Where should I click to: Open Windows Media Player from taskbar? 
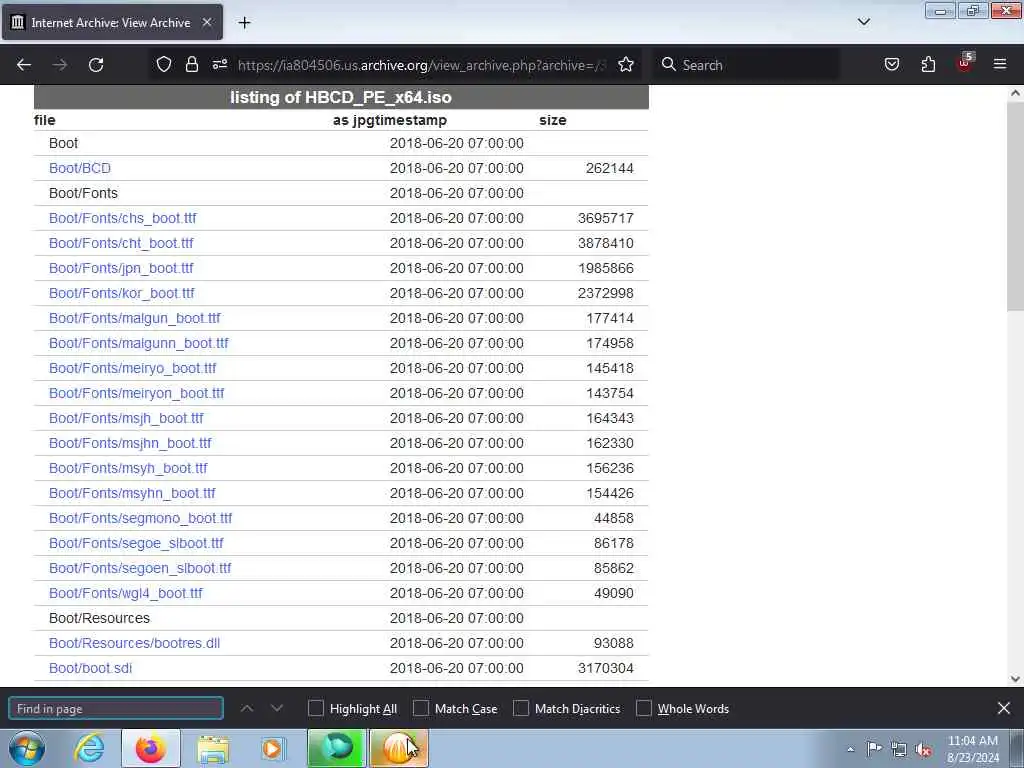tap(273, 748)
